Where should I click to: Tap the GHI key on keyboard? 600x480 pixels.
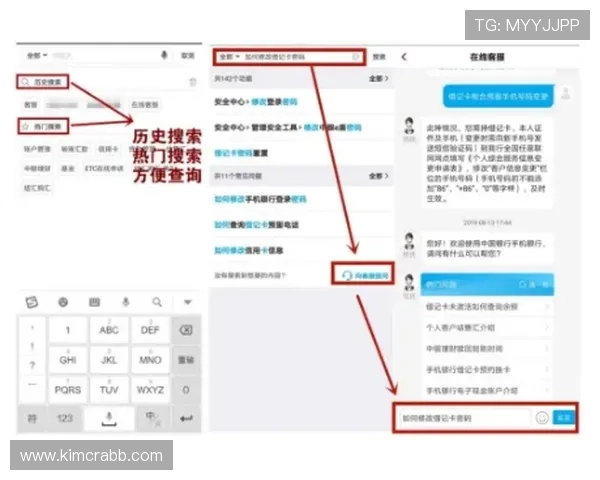[68, 360]
